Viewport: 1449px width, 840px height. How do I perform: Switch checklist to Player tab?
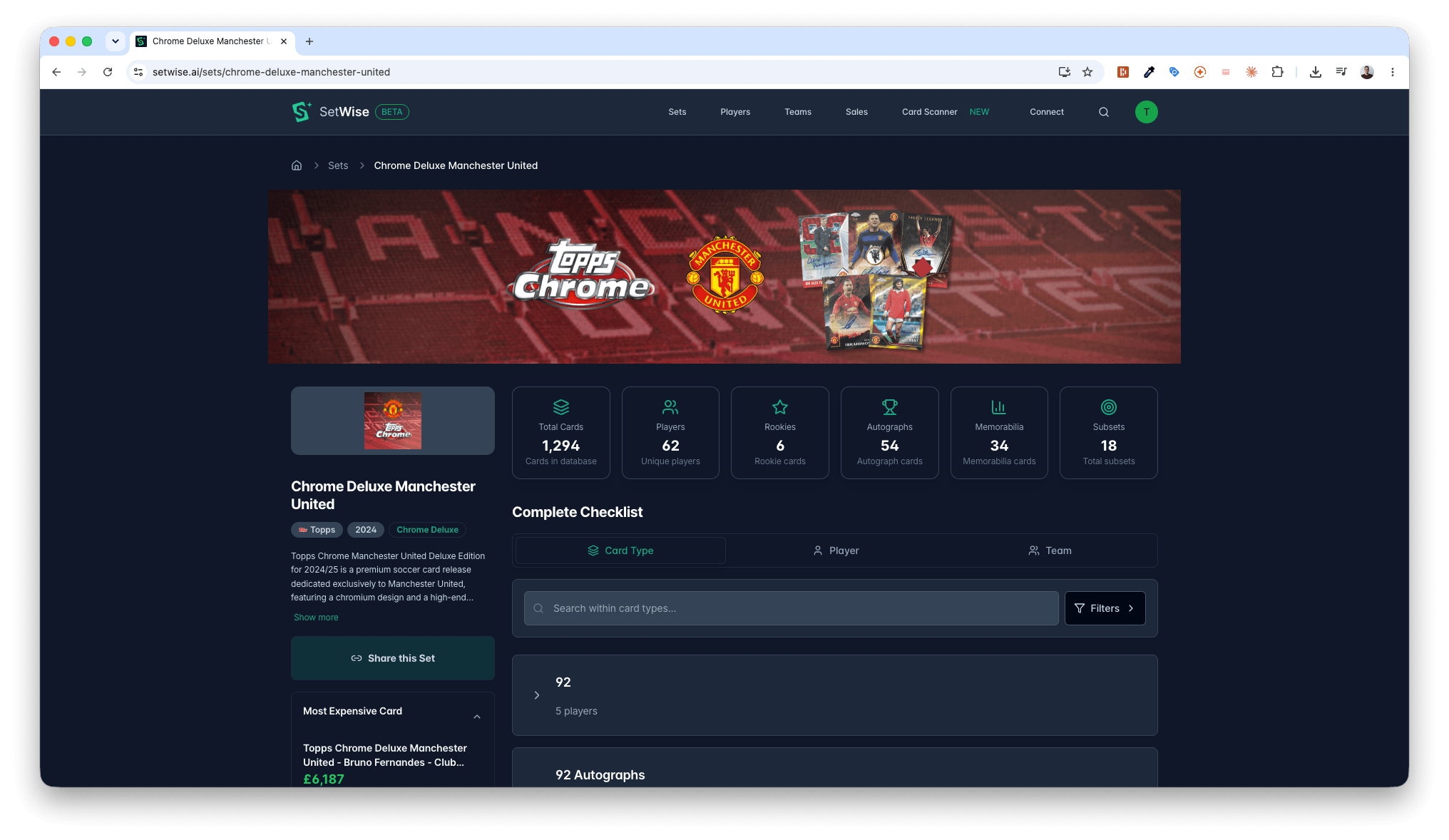point(836,550)
